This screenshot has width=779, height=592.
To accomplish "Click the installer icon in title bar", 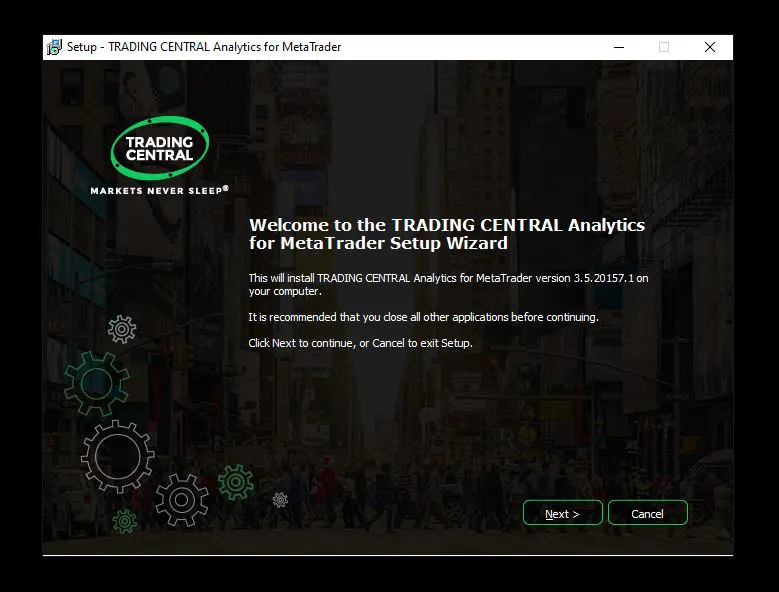I will [54, 47].
